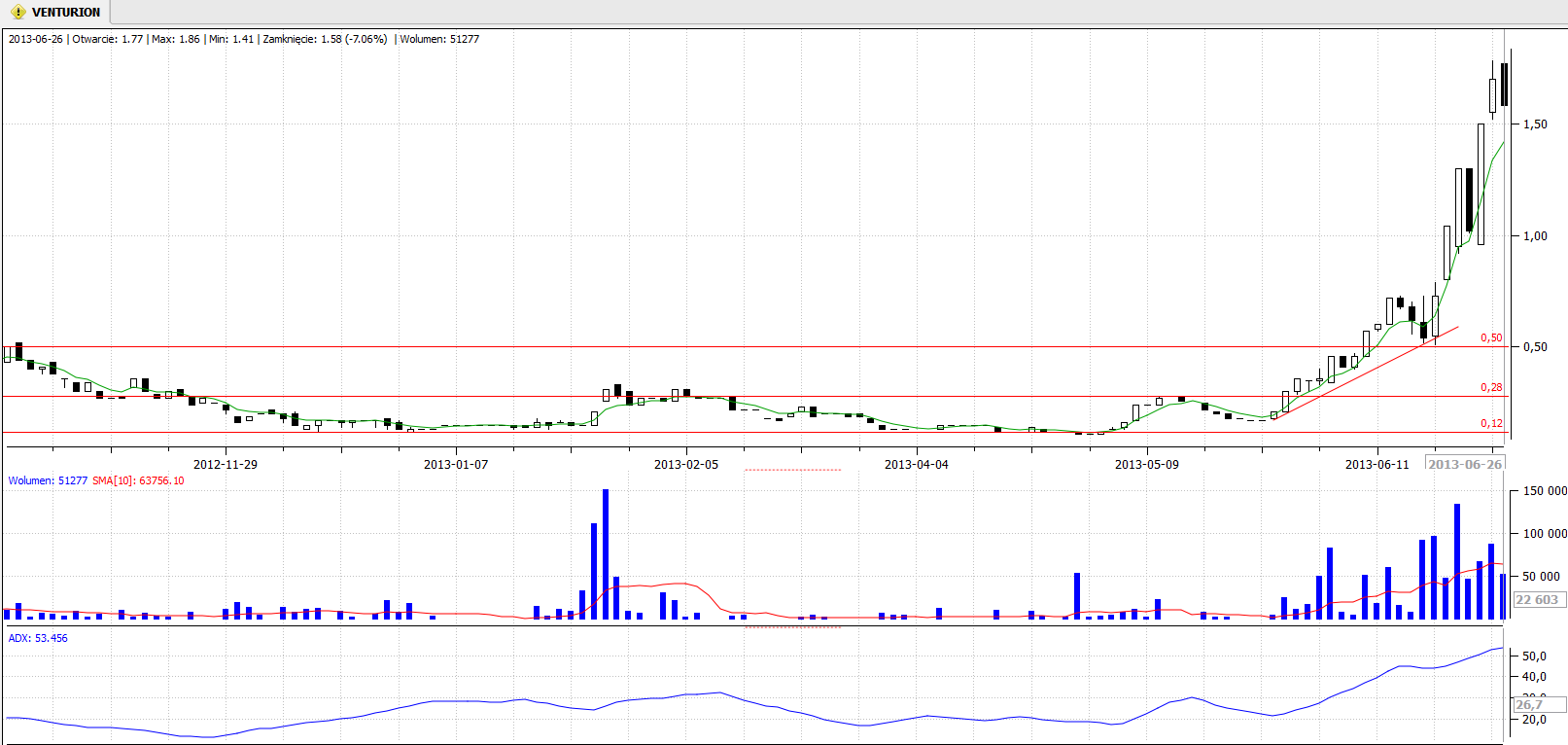The height and width of the screenshot is (745, 1568).
Task: Select the 0,28 horizontal level label
Action: point(1490,387)
